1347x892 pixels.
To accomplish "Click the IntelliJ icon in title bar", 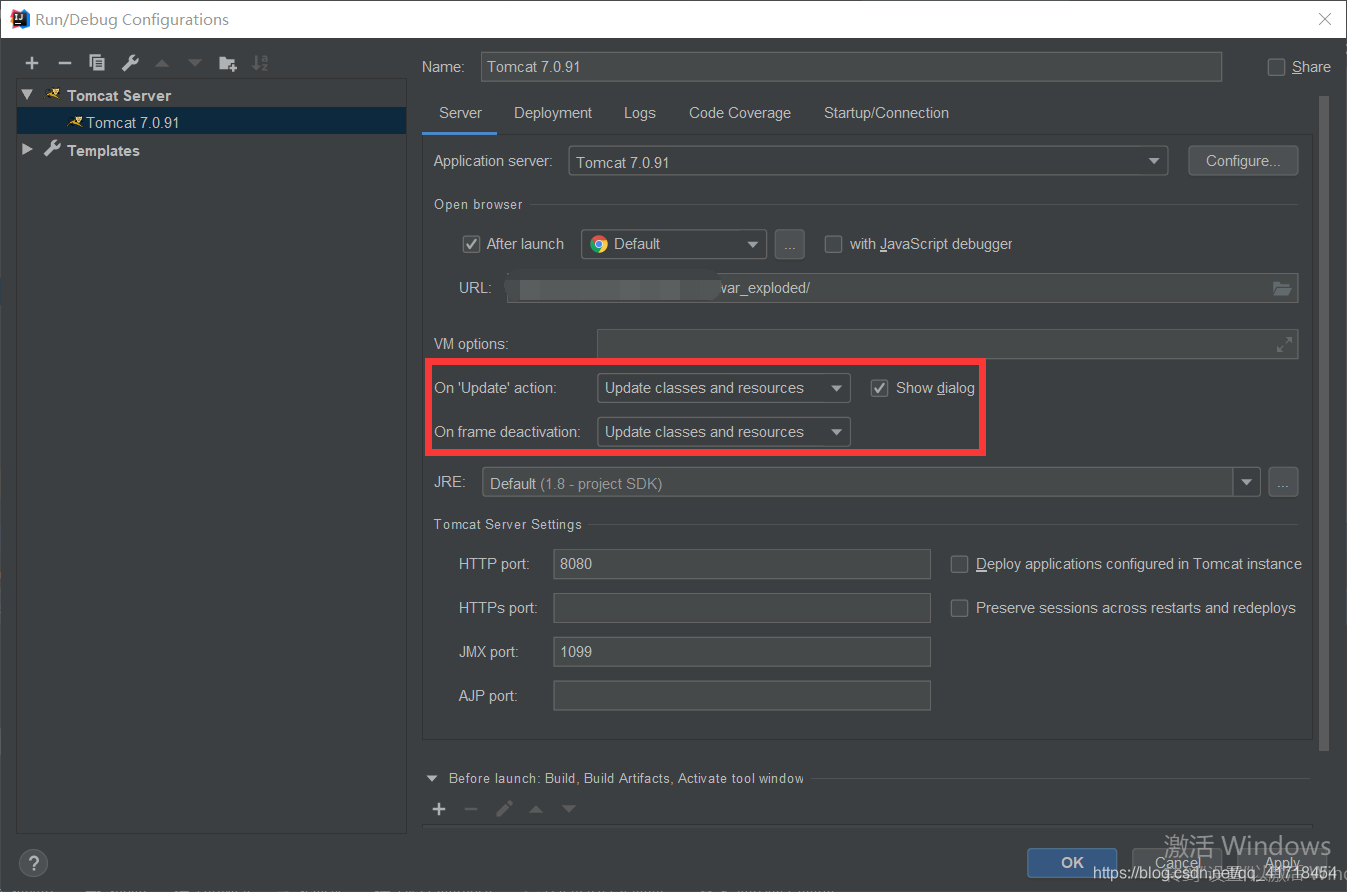I will (19, 19).
